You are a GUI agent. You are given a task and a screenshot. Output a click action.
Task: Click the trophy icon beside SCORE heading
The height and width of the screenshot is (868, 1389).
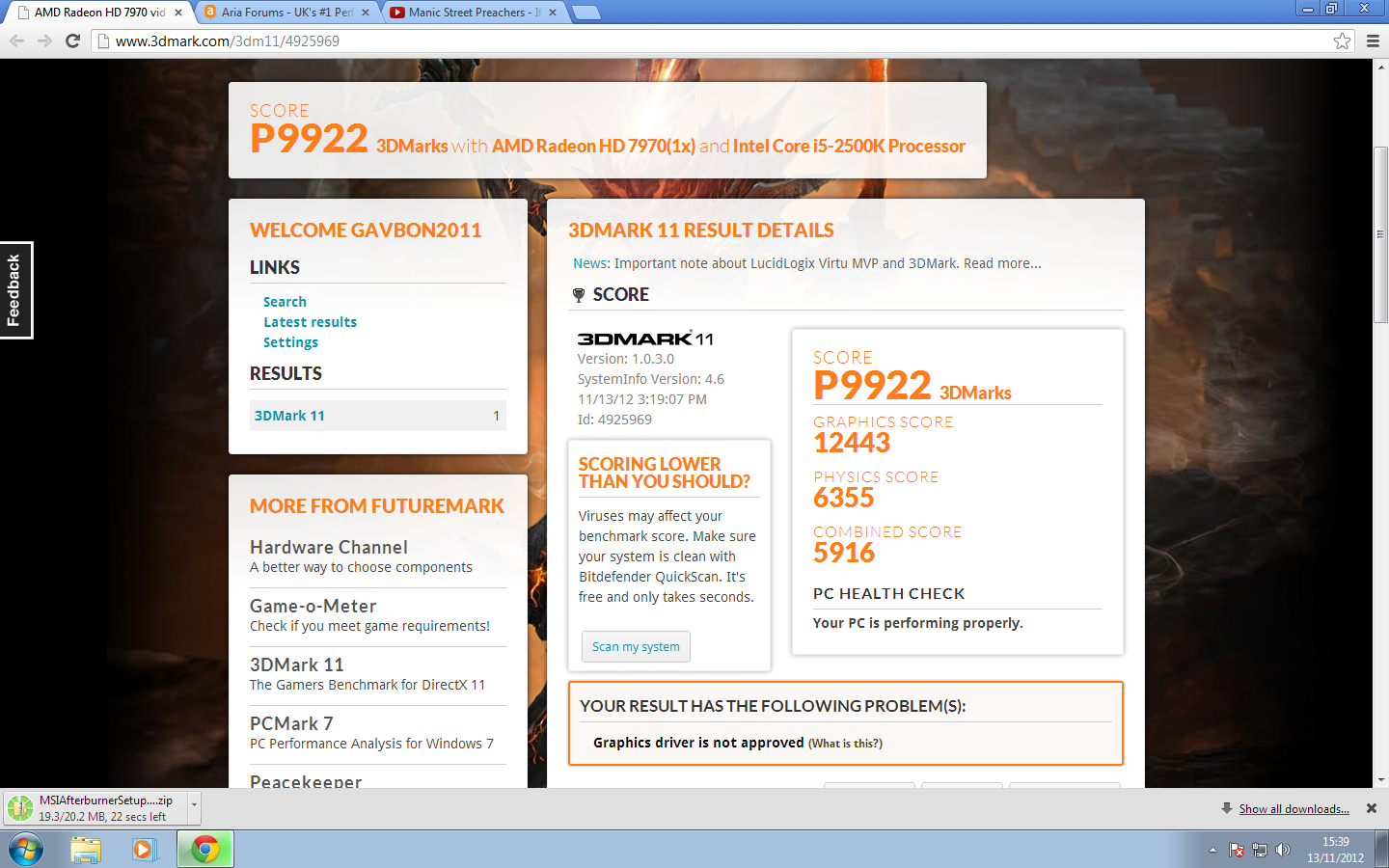tap(579, 295)
